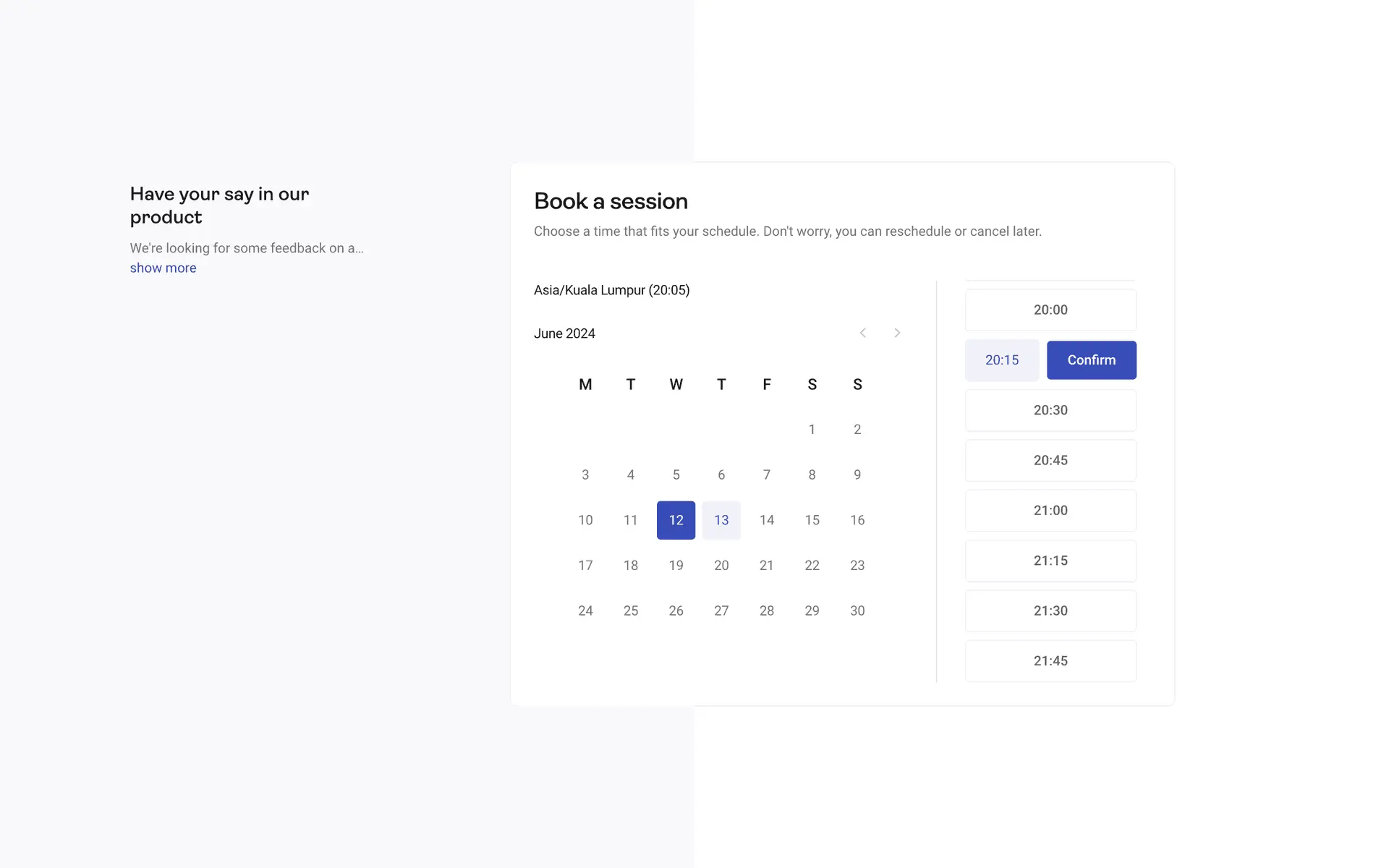Select the 20:15 time slot
This screenshot has width=1389, height=868.
pyautogui.click(x=1002, y=360)
